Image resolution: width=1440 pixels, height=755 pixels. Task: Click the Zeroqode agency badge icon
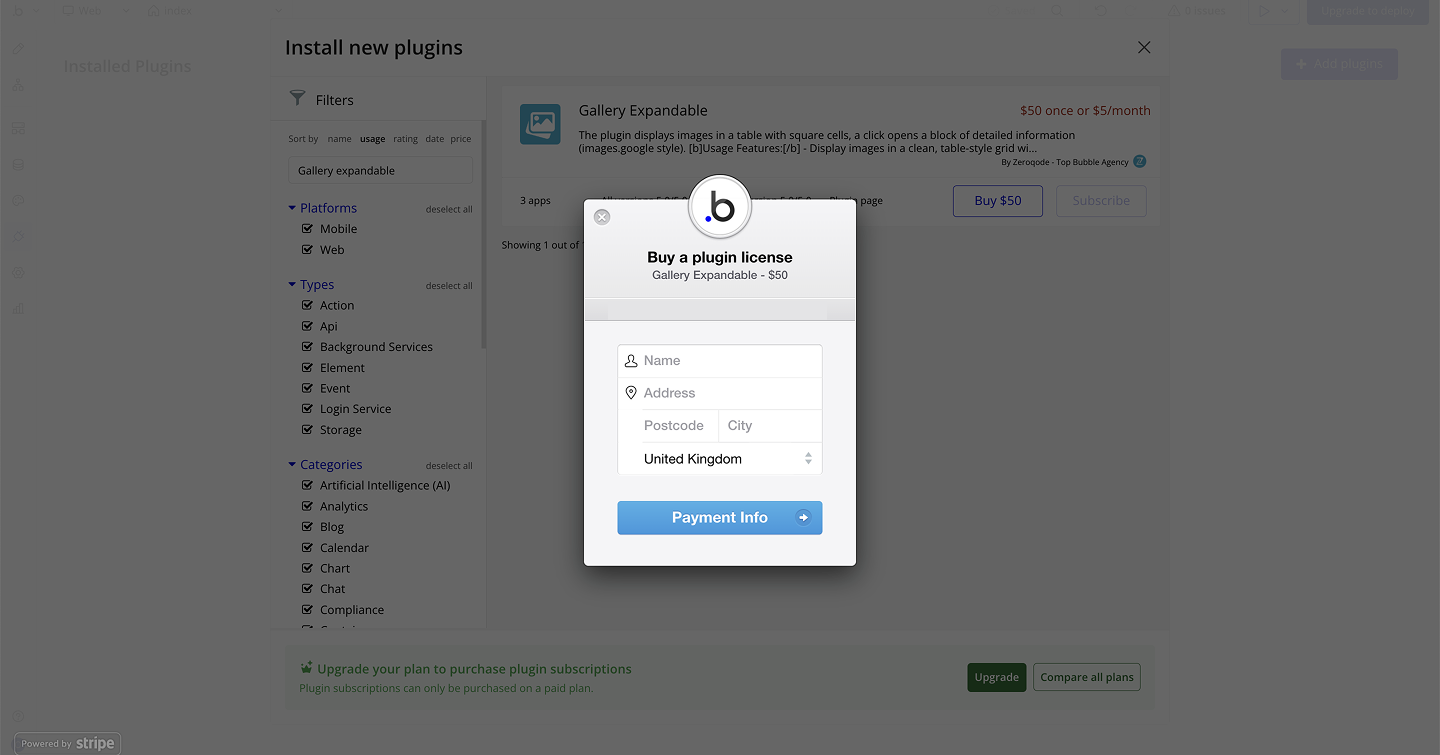(1139, 162)
